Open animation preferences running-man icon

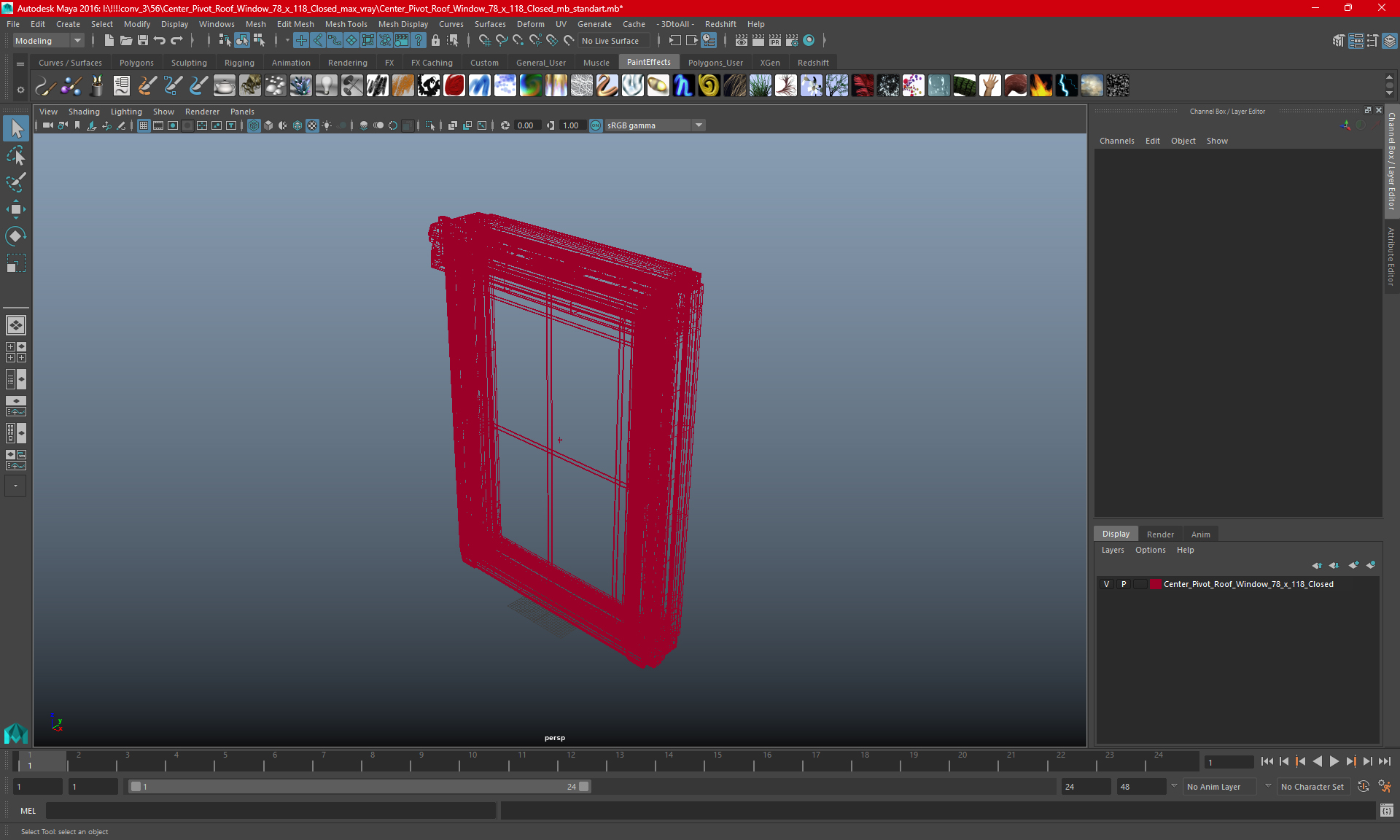click(x=1385, y=787)
